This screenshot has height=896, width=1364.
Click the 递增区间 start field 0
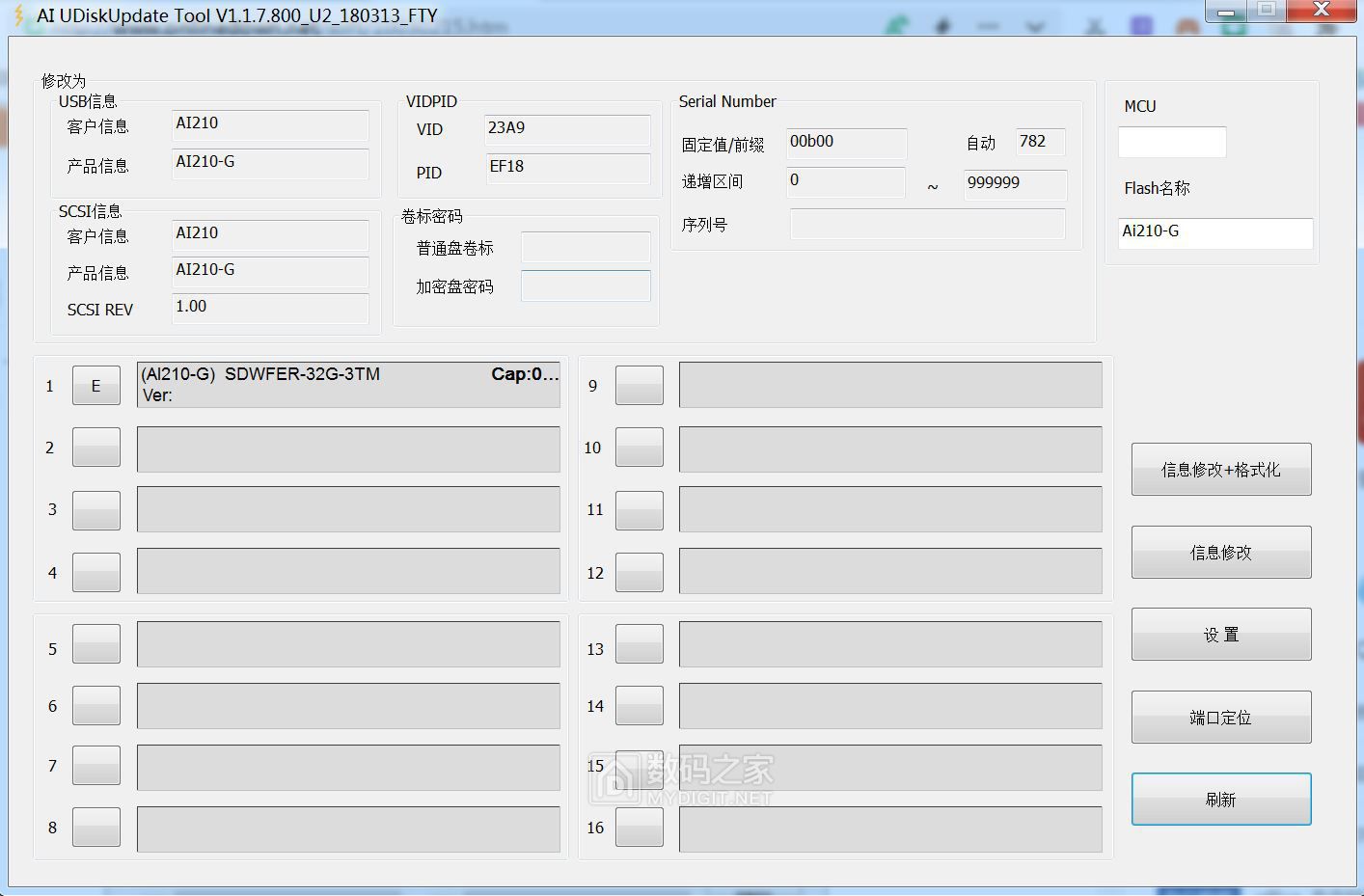point(846,182)
